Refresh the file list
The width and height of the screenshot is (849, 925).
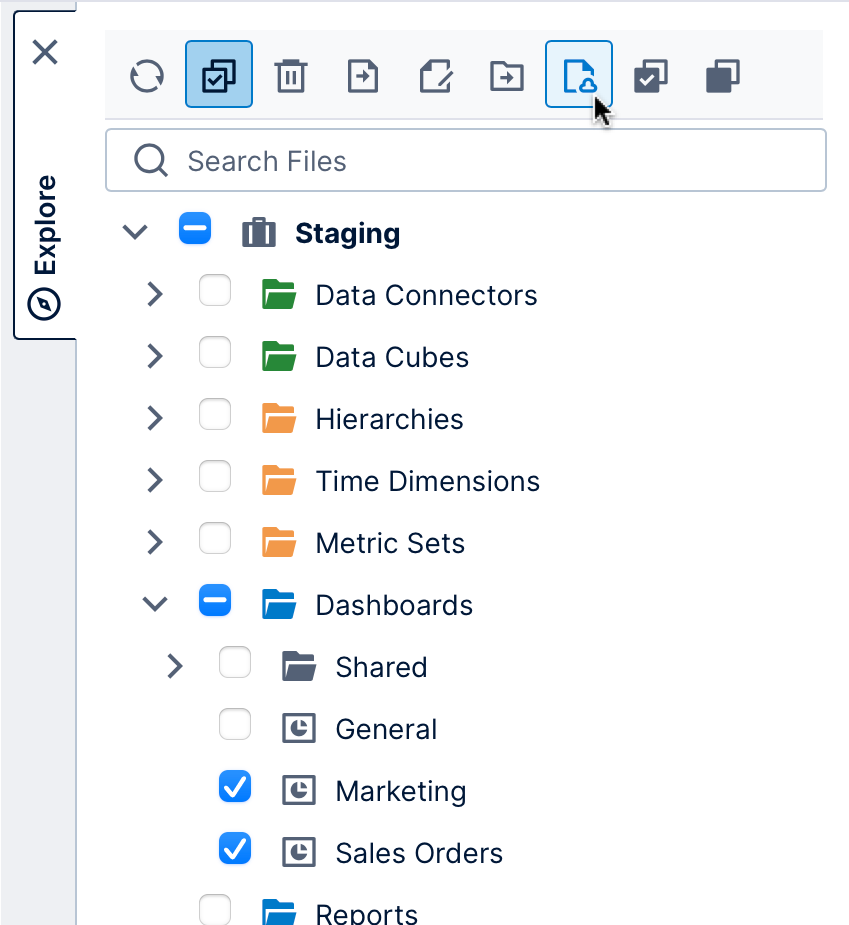[146, 75]
